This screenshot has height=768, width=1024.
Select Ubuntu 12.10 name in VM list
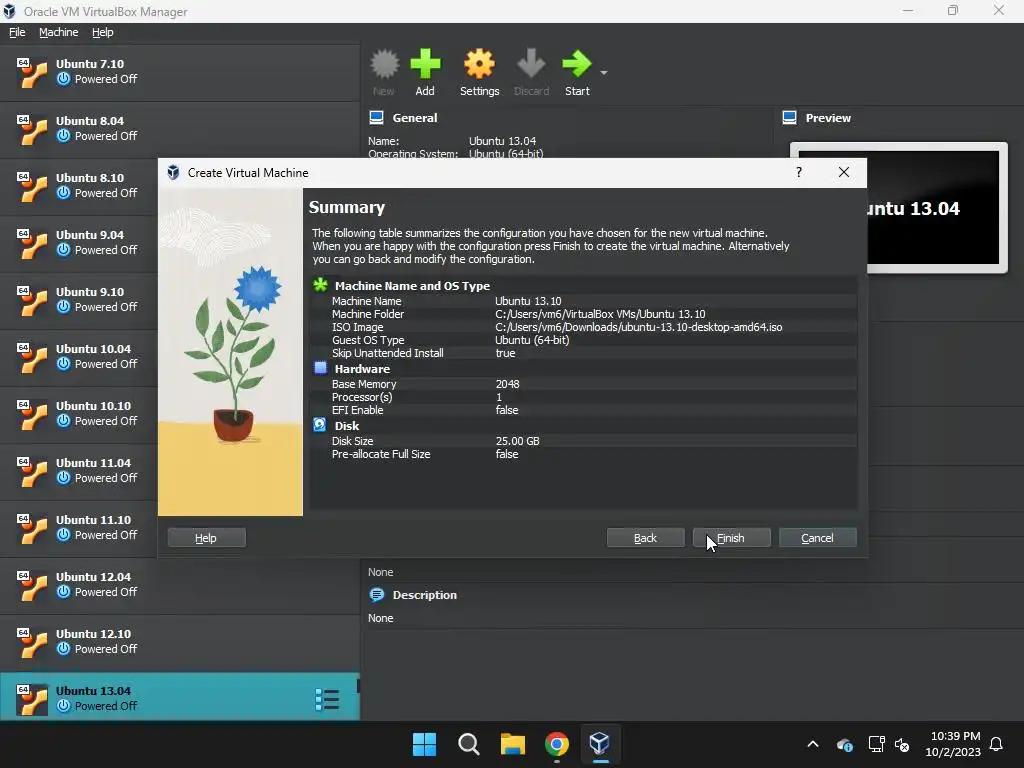pos(93,634)
